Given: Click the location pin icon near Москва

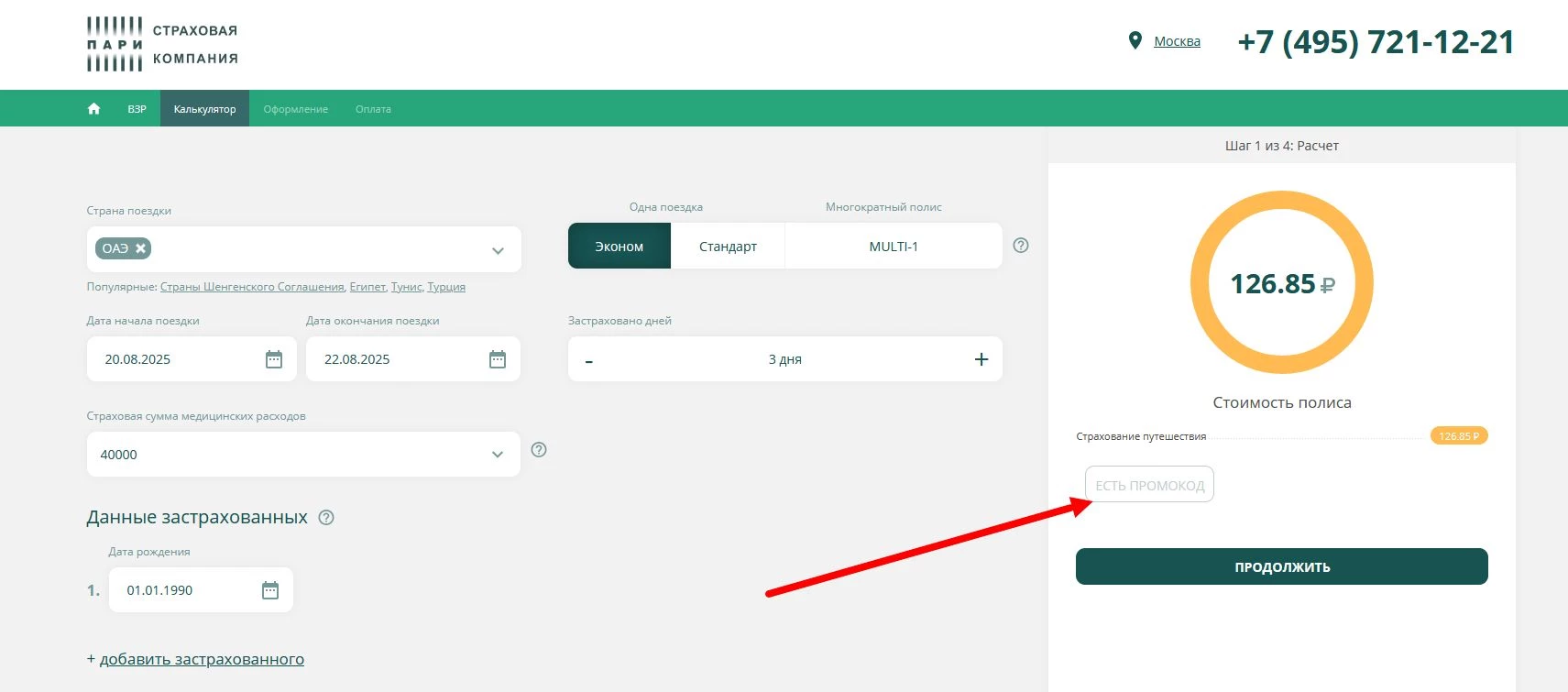Looking at the screenshot, I should pyautogui.click(x=1135, y=41).
